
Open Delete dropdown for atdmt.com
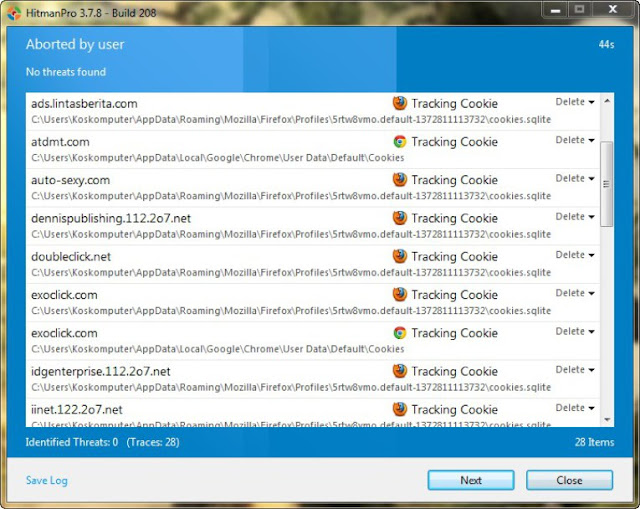(575, 140)
